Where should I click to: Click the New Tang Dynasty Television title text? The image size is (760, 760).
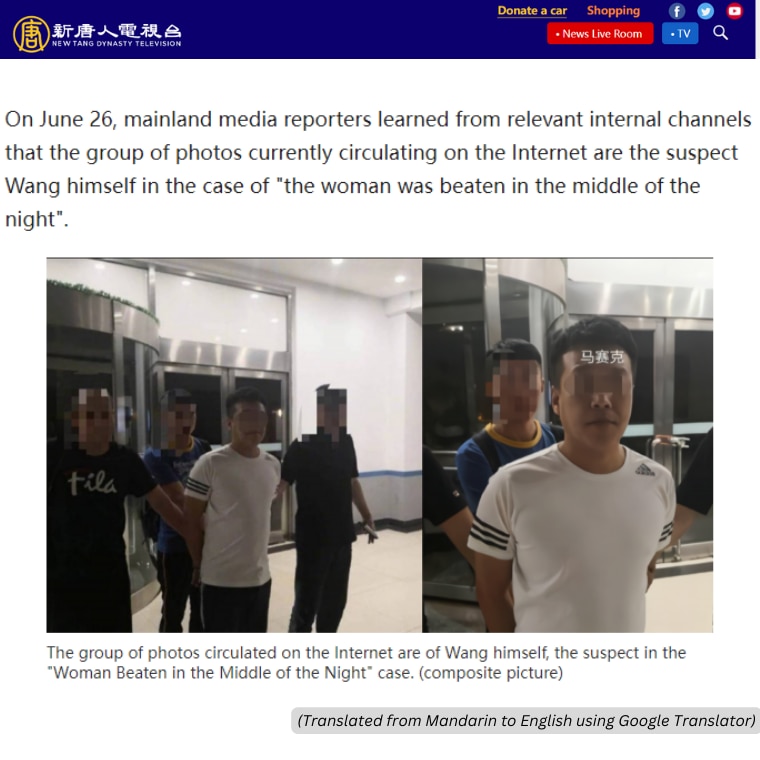116,44
